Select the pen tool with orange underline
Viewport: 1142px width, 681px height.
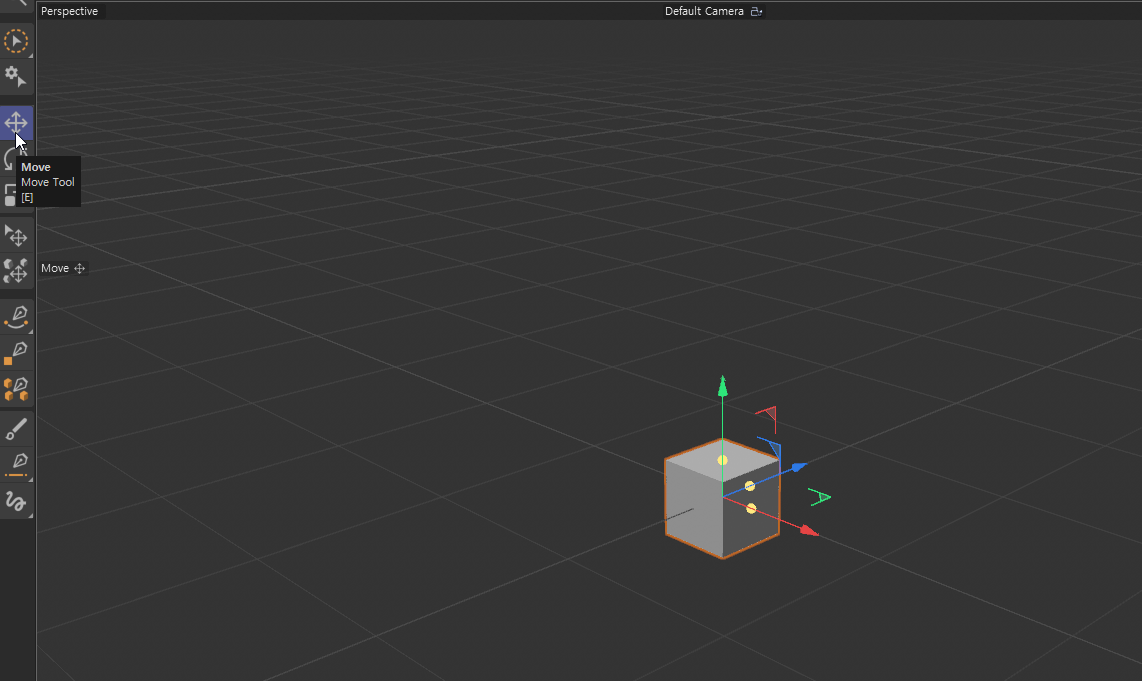[x=16, y=465]
